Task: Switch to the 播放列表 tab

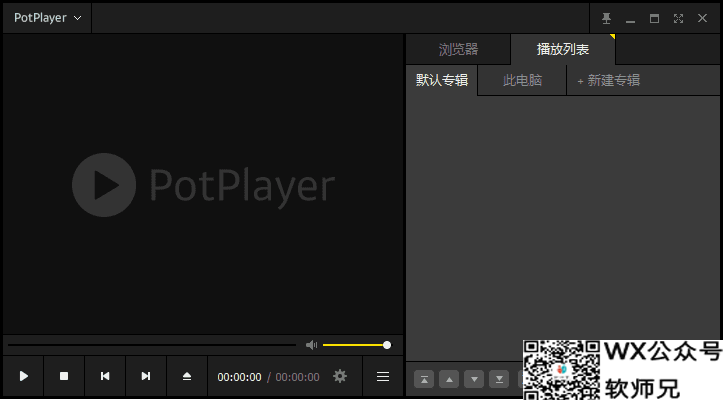Action: tap(563, 49)
